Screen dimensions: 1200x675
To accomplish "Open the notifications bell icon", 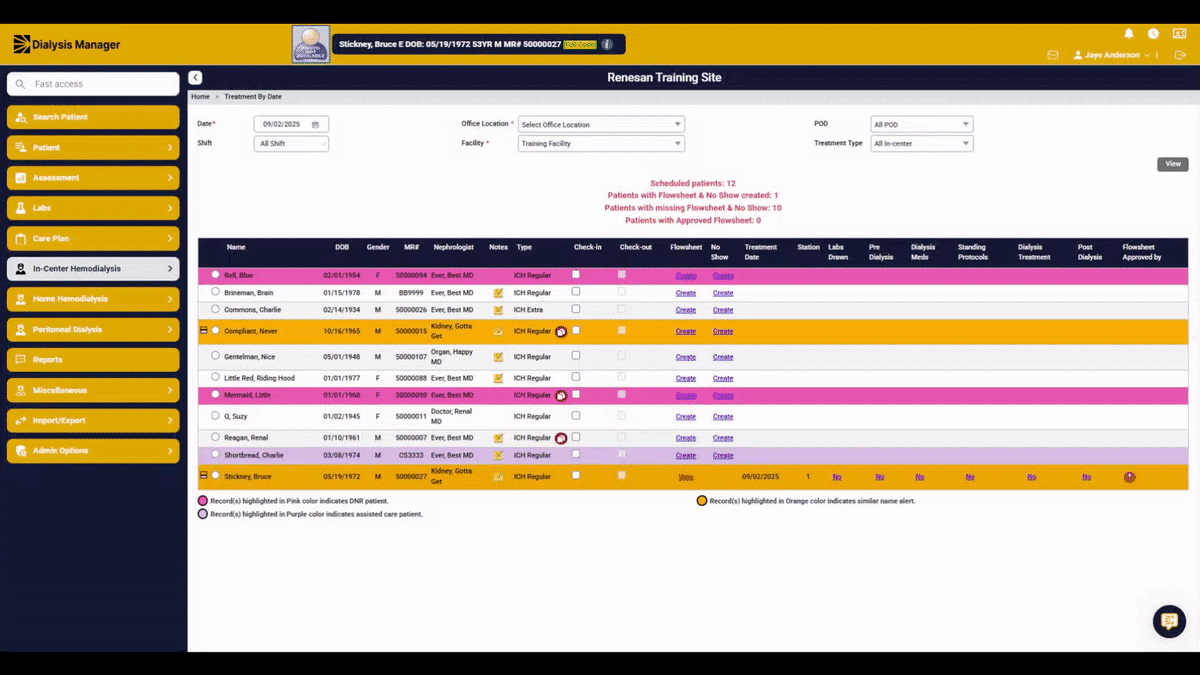I will (1129, 34).
